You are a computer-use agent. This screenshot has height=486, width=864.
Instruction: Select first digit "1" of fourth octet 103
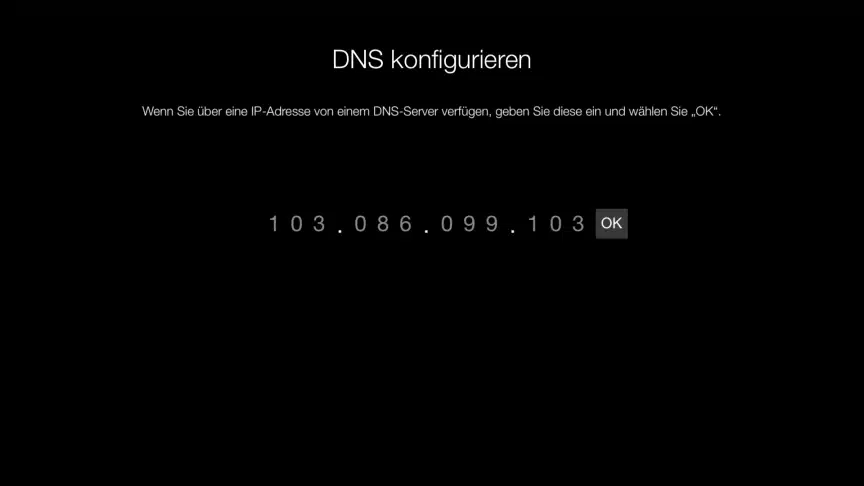pyautogui.click(x=533, y=224)
